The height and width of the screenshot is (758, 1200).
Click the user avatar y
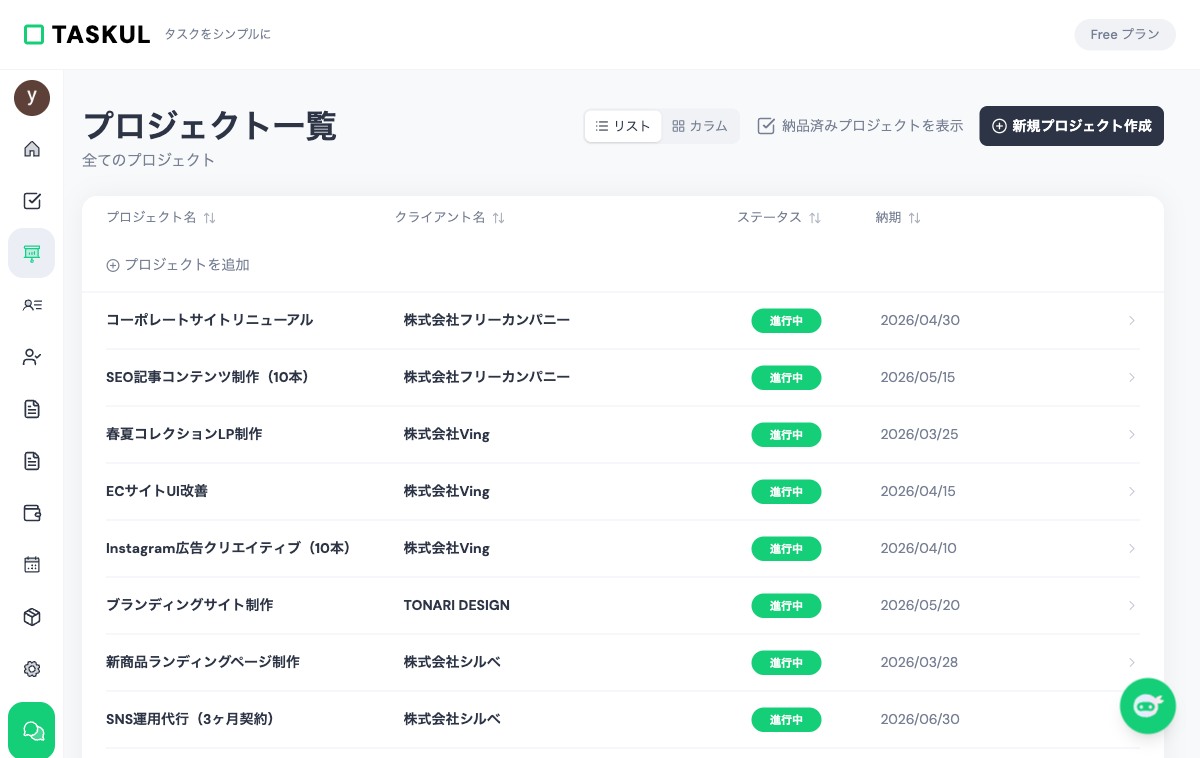tap(32, 97)
